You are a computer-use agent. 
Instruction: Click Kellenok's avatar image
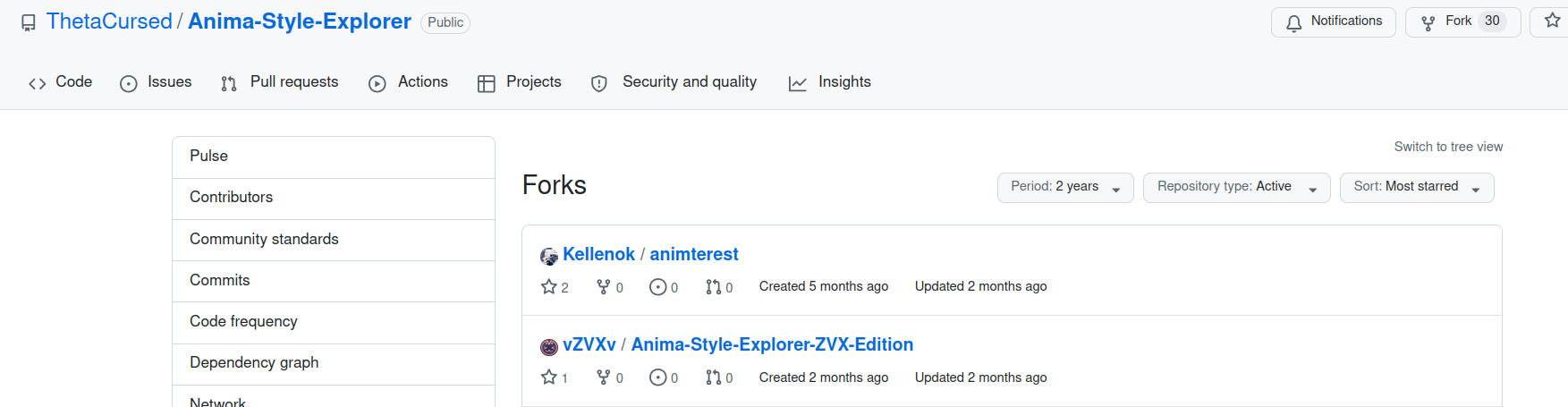[549, 257]
